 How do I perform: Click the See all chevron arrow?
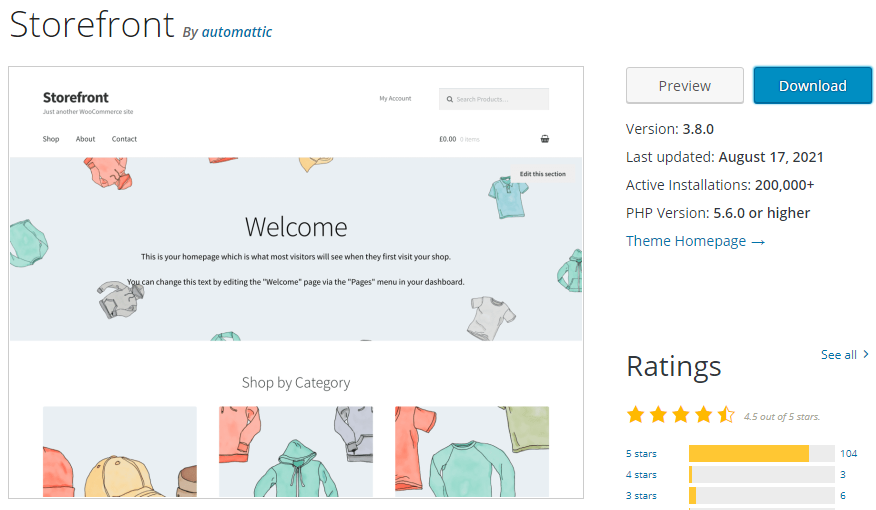[866, 354]
